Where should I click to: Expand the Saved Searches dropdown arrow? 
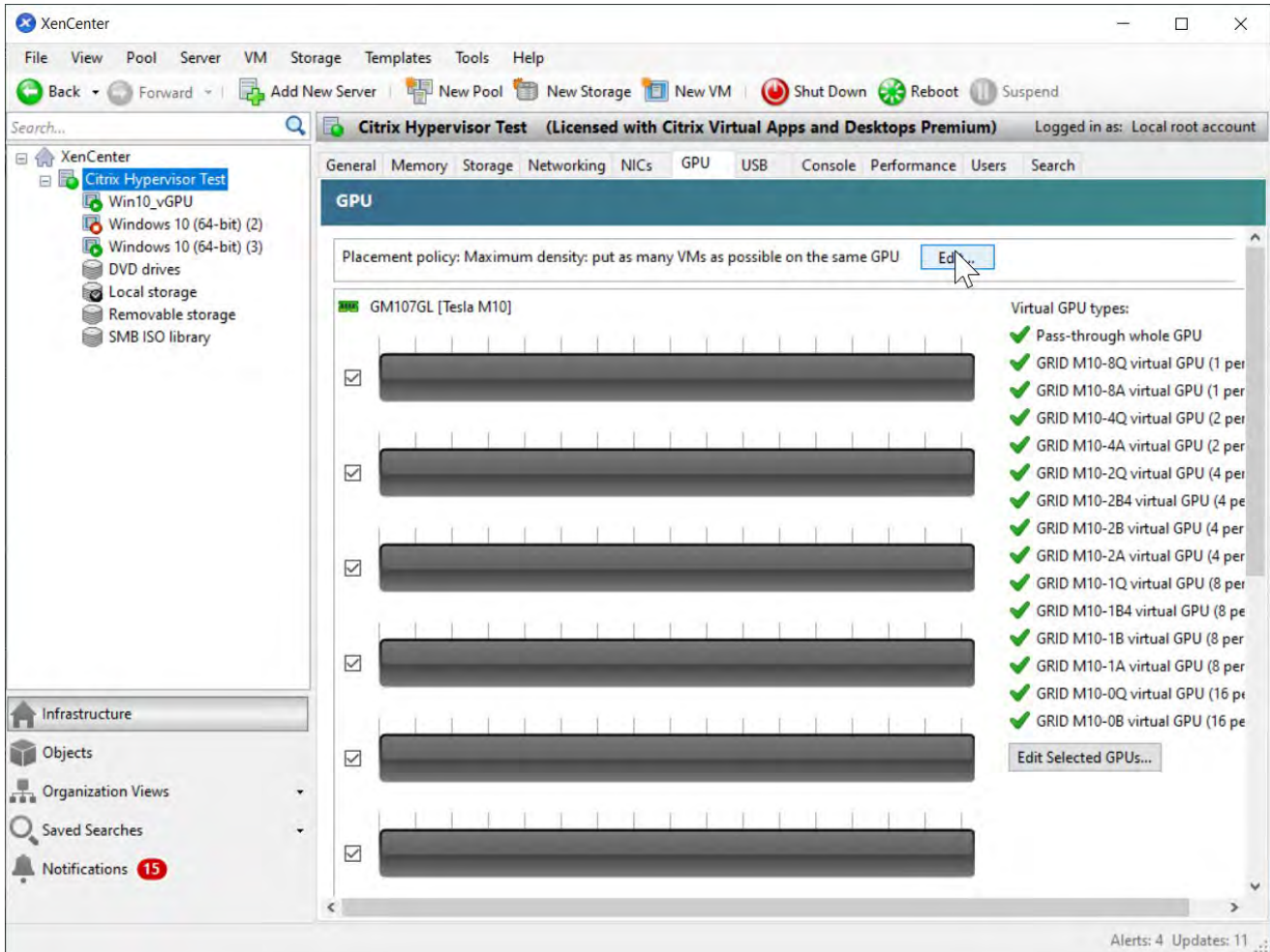tap(300, 831)
